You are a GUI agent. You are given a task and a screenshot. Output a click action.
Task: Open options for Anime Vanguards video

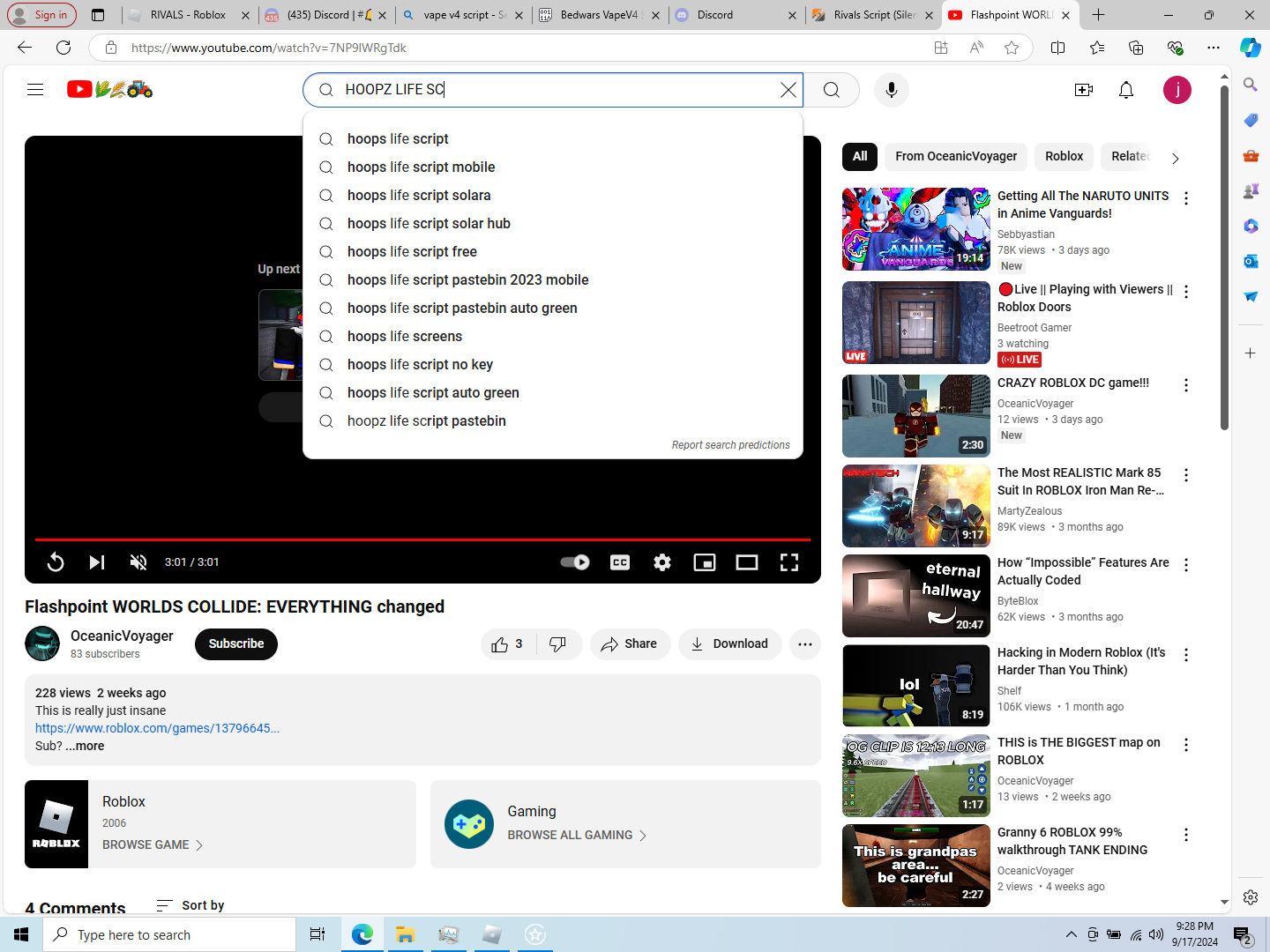1186,198
